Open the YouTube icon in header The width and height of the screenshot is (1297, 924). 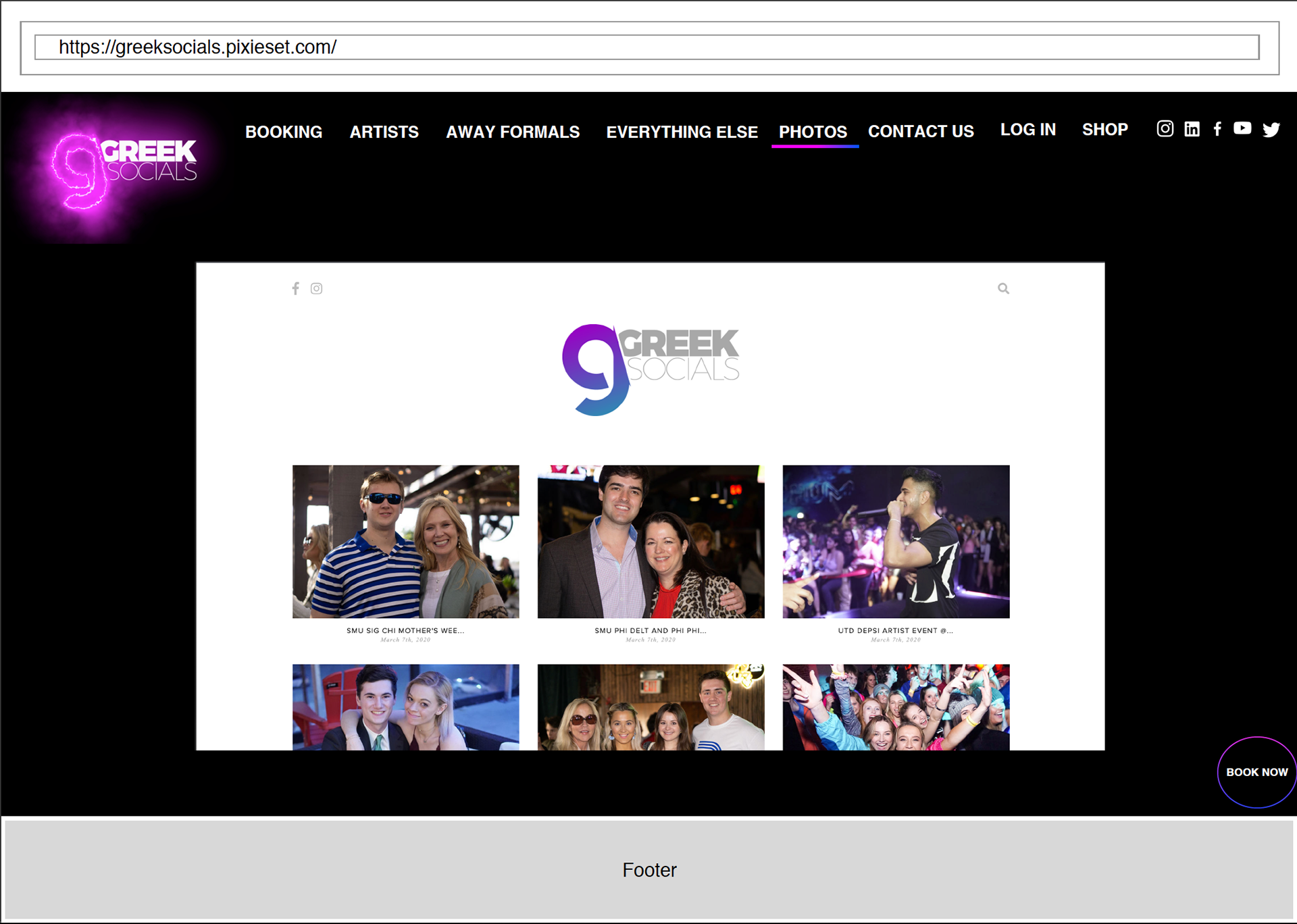(1242, 128)
